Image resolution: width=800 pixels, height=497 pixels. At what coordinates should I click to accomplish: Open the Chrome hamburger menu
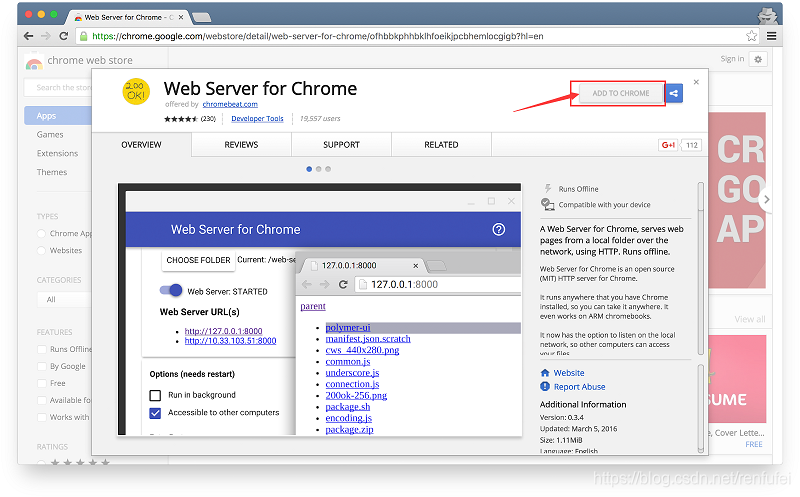tap(771, 36)
